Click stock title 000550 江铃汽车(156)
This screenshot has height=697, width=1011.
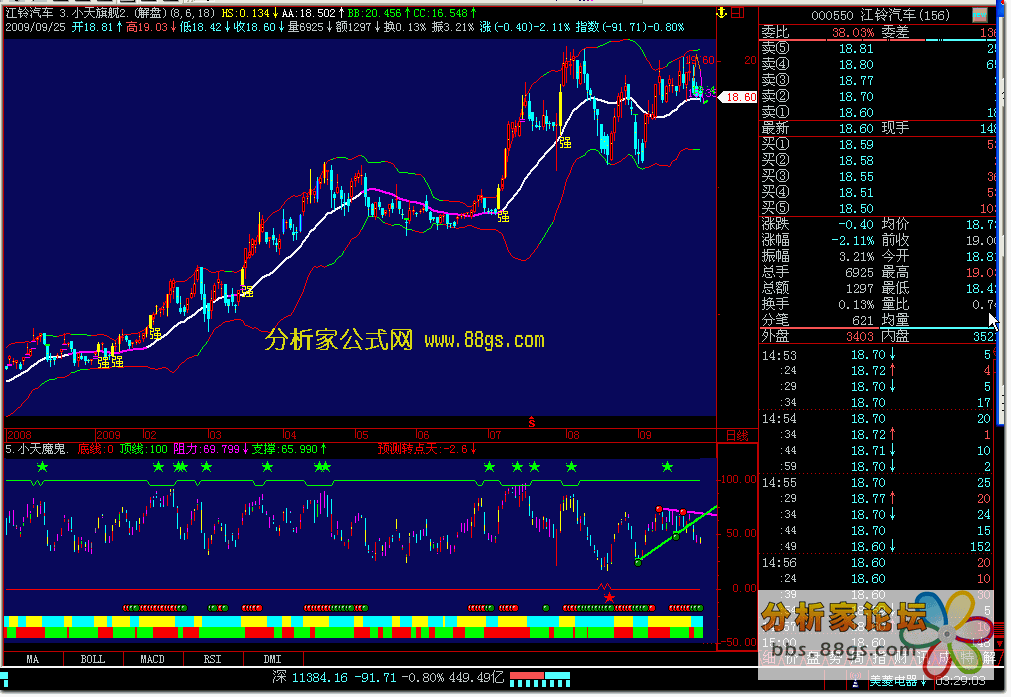[880, 15]
